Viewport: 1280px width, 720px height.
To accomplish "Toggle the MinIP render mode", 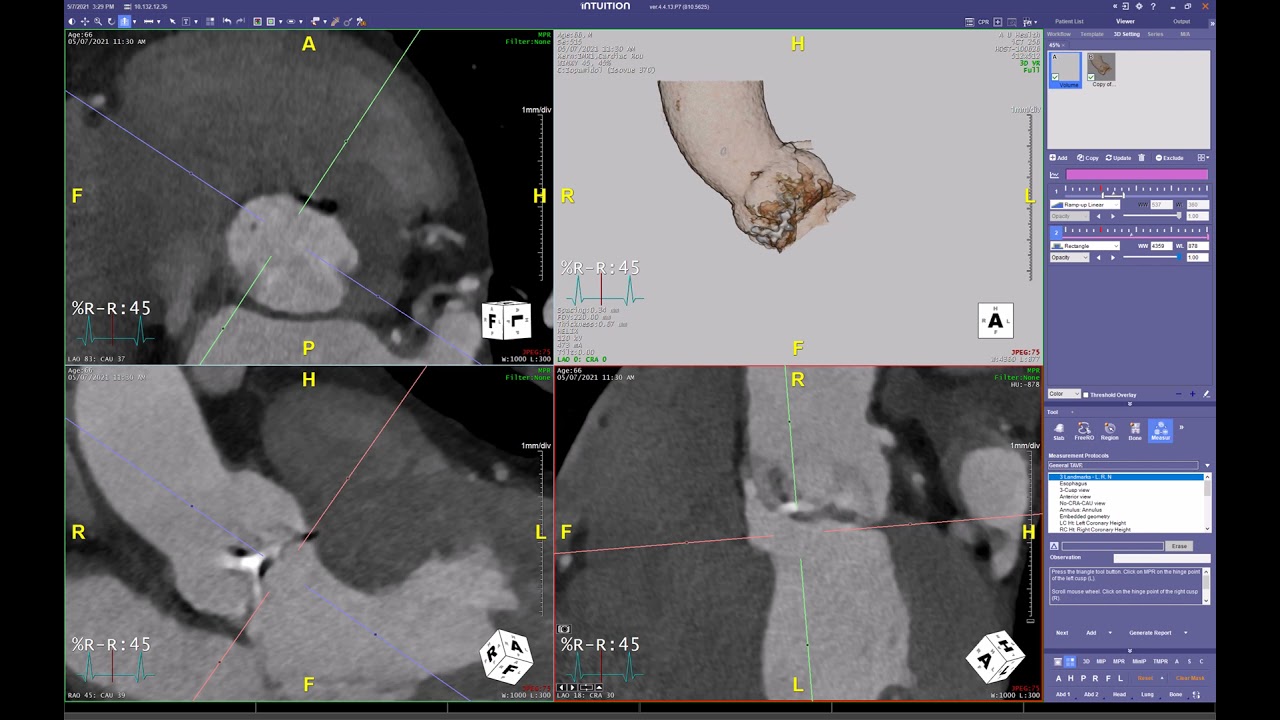I will tap(1139, 662).
